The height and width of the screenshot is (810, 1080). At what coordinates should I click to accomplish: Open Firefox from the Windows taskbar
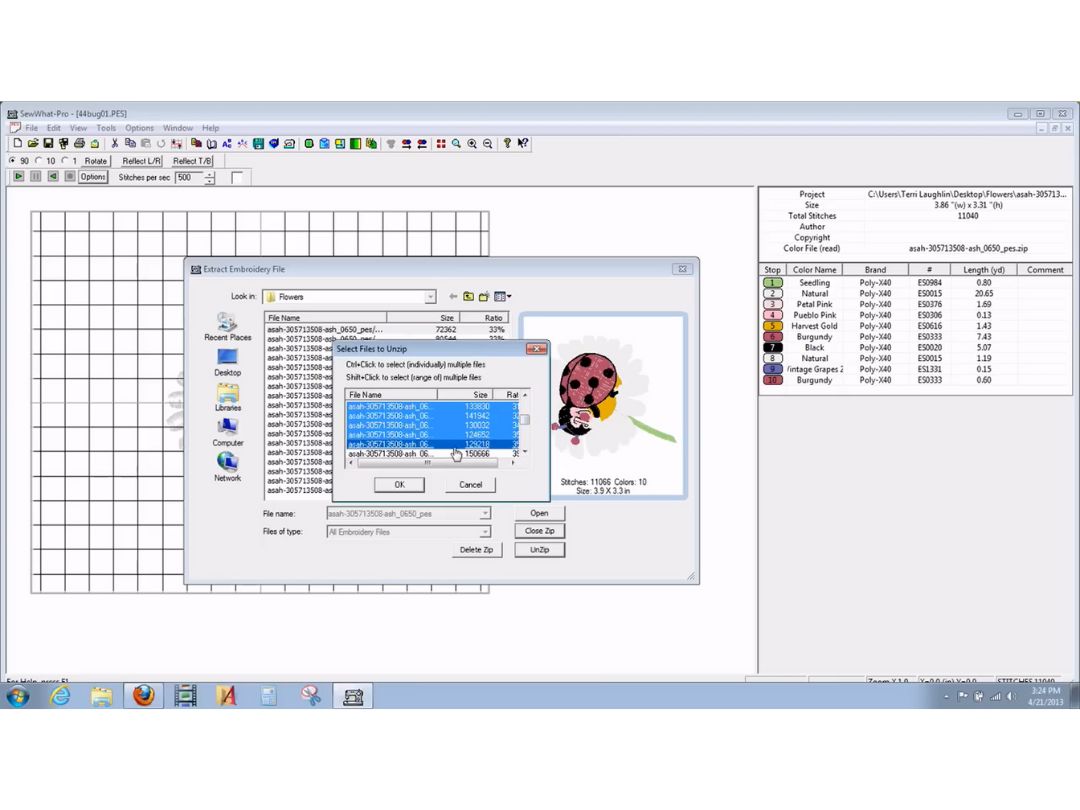(143, 696)
